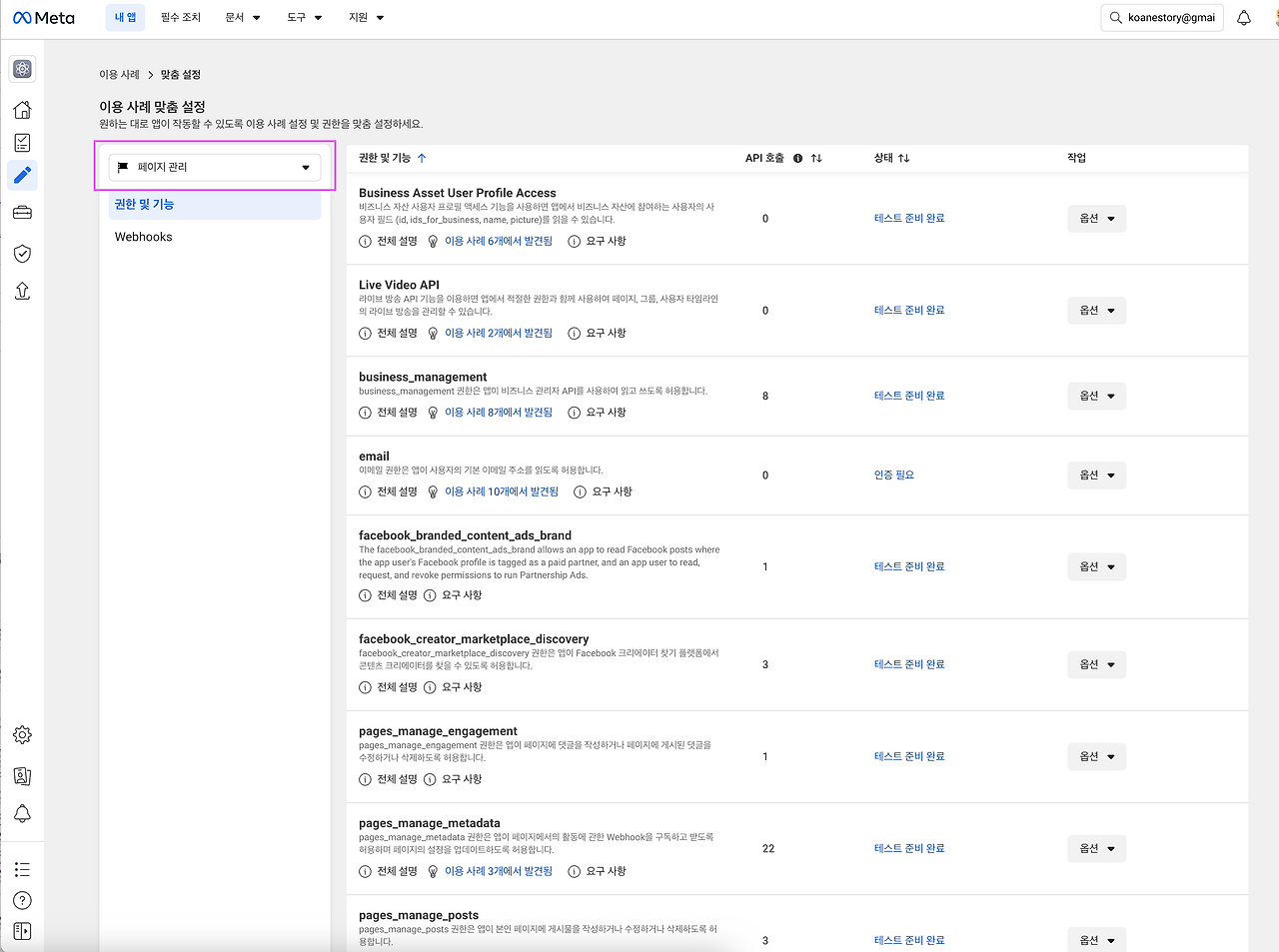
Task: Select the 내 앱 tab
Action: click(x=125, y=17)
